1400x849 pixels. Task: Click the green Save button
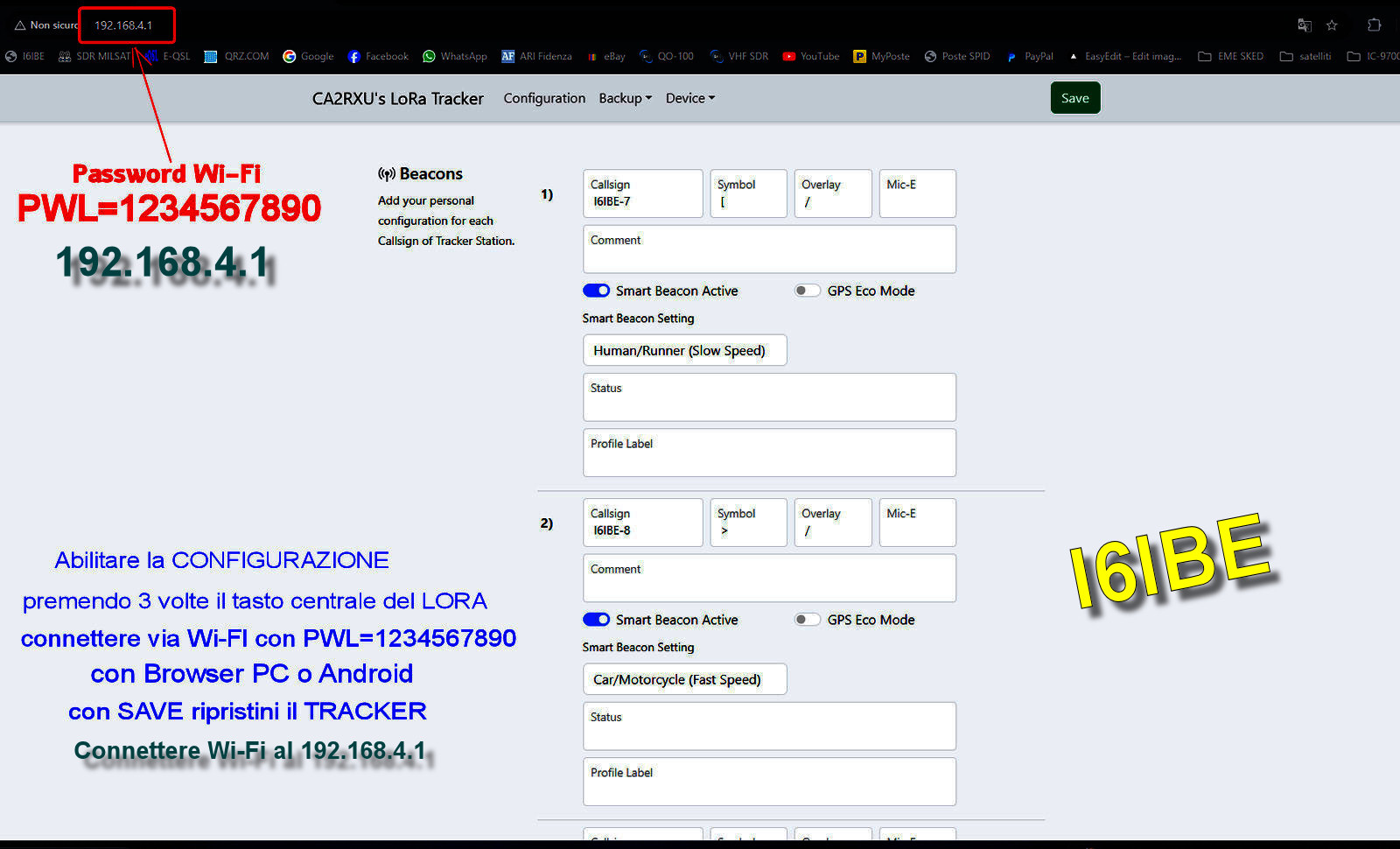[1074, 98]
